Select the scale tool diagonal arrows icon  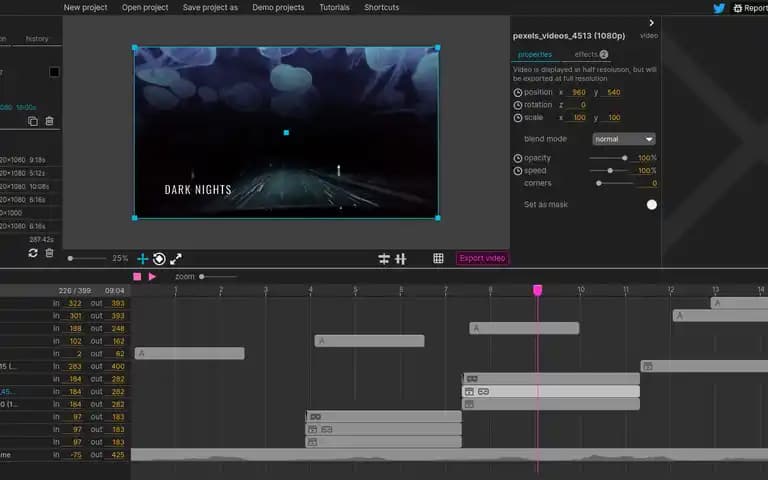coord(176,259)
